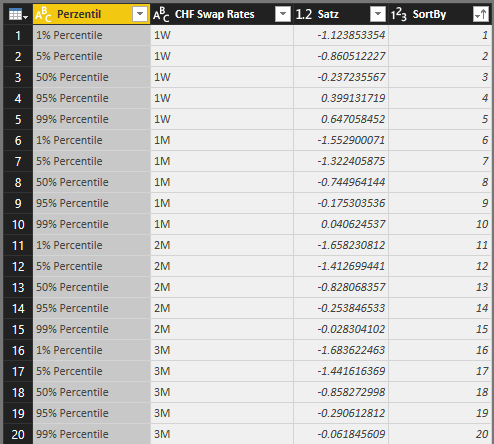Click the Satz value -0.860512227
This screenshot has height=444, width=494.
[351, 56]
